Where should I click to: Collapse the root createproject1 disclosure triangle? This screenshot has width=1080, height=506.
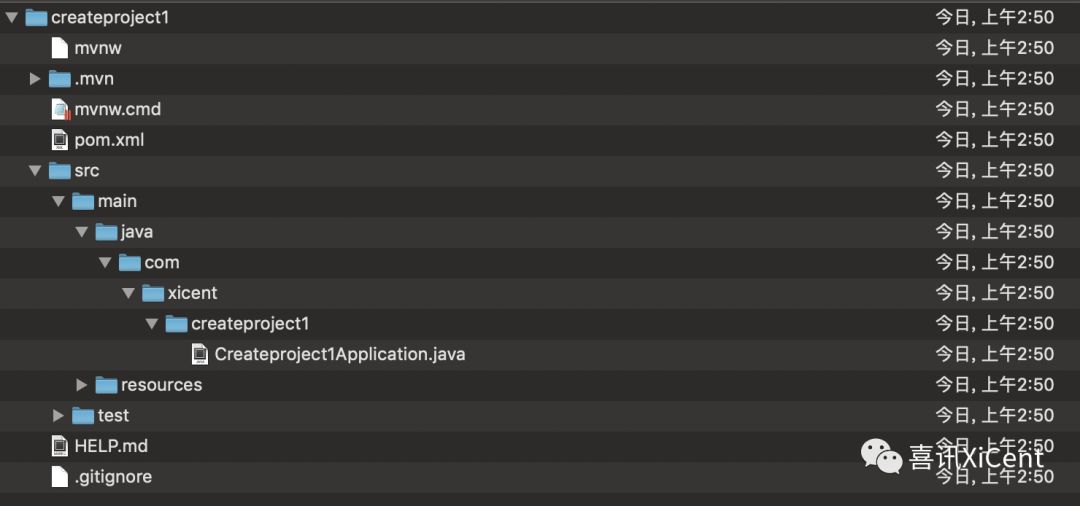(12, 17)
